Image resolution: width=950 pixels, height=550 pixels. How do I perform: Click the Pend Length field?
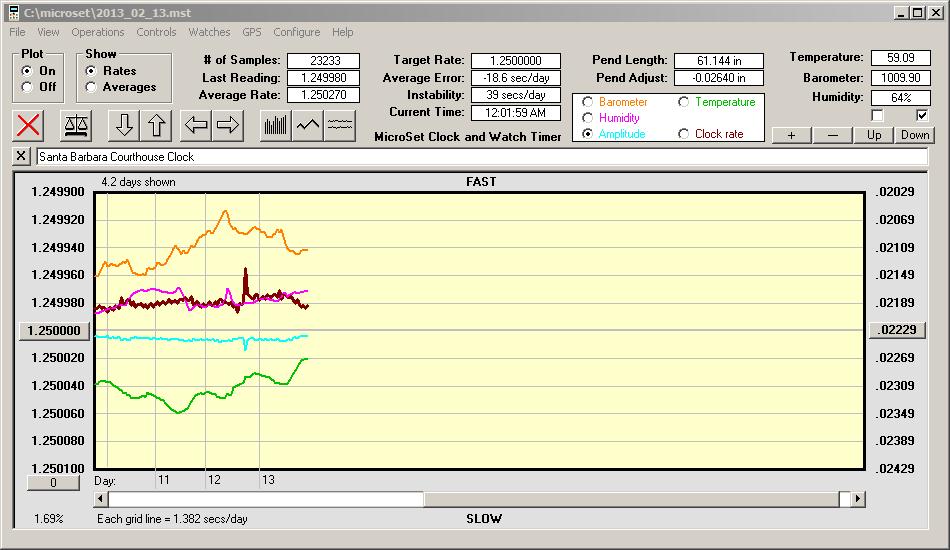(719, 61)
